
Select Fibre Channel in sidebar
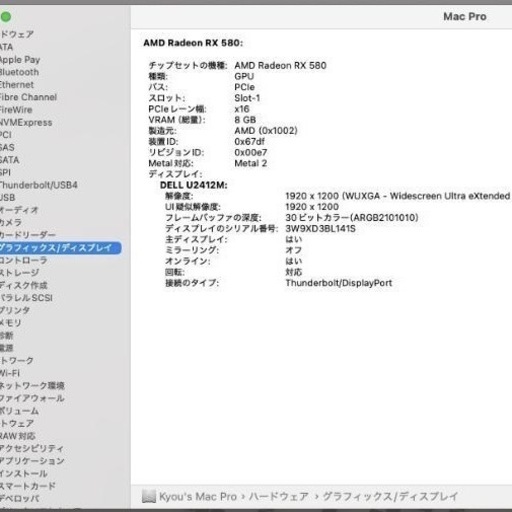point(28,97)
